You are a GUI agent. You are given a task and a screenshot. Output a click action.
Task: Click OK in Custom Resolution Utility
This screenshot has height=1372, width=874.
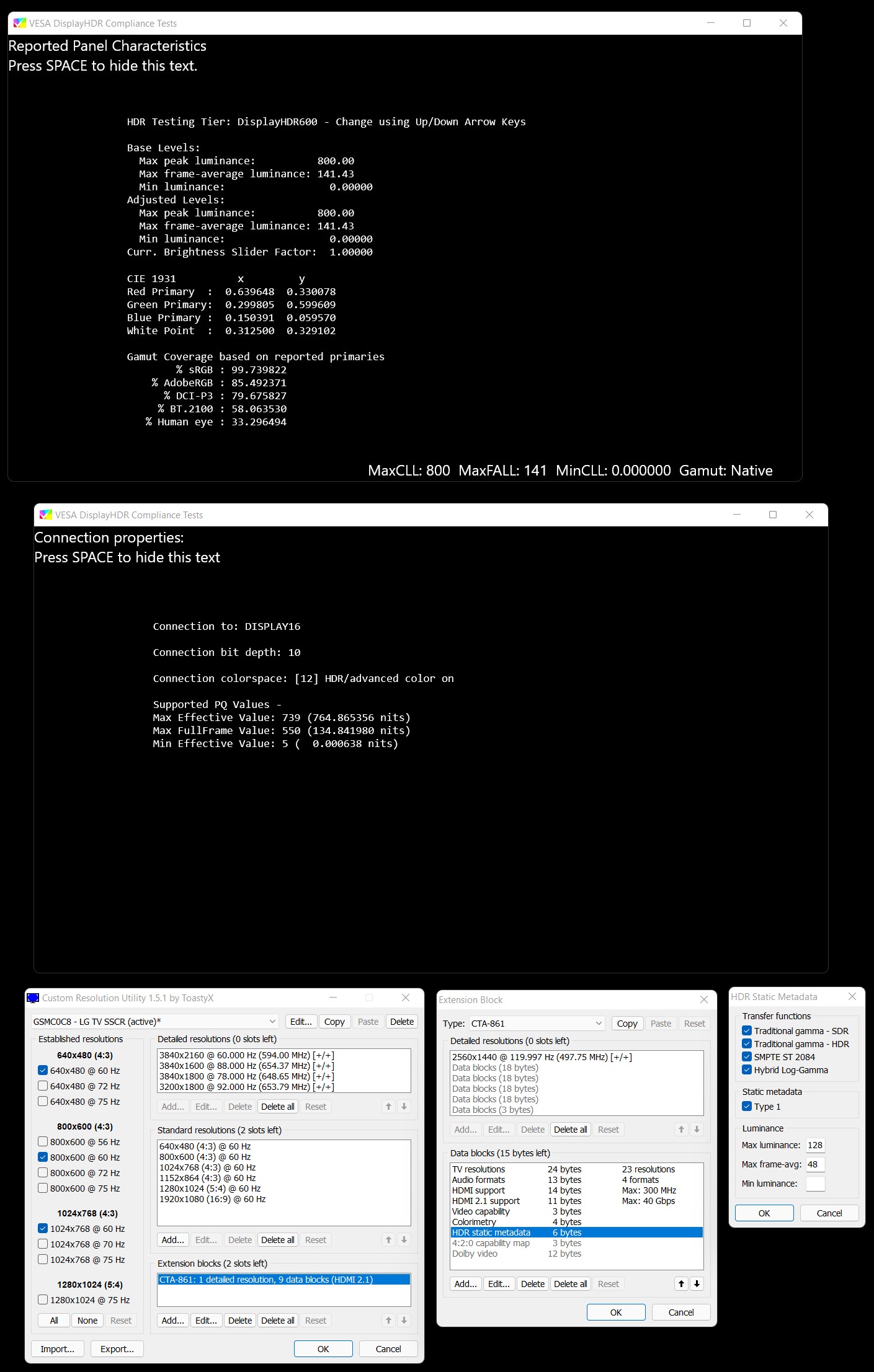pyautogui.click(x=323, y=1348)
